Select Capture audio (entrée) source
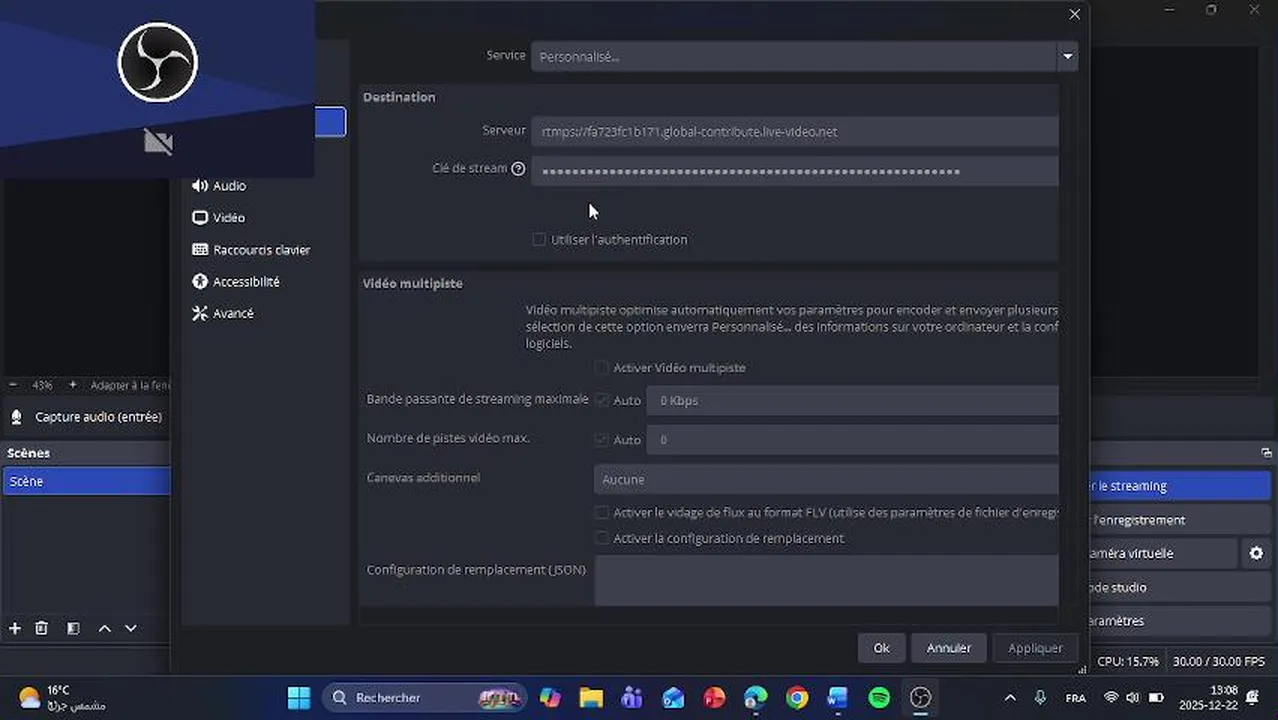Viewport: 1278px width, 720px height. (98, 417)
